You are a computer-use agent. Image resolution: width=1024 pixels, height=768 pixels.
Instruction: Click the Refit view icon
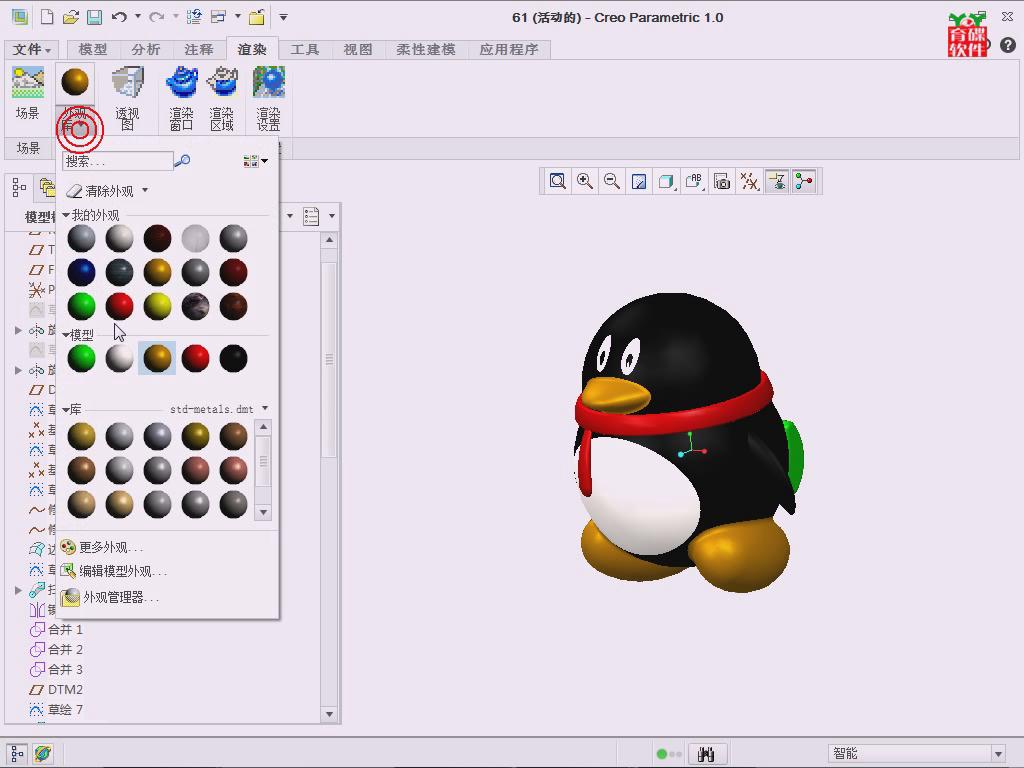coord(557,181)
